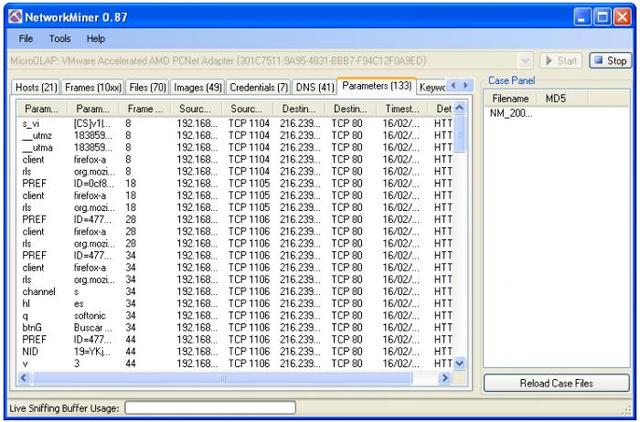This screenshot has width=640, height=422.
Task: Select the NM_200... file in Case Panel
Action: 510,114
